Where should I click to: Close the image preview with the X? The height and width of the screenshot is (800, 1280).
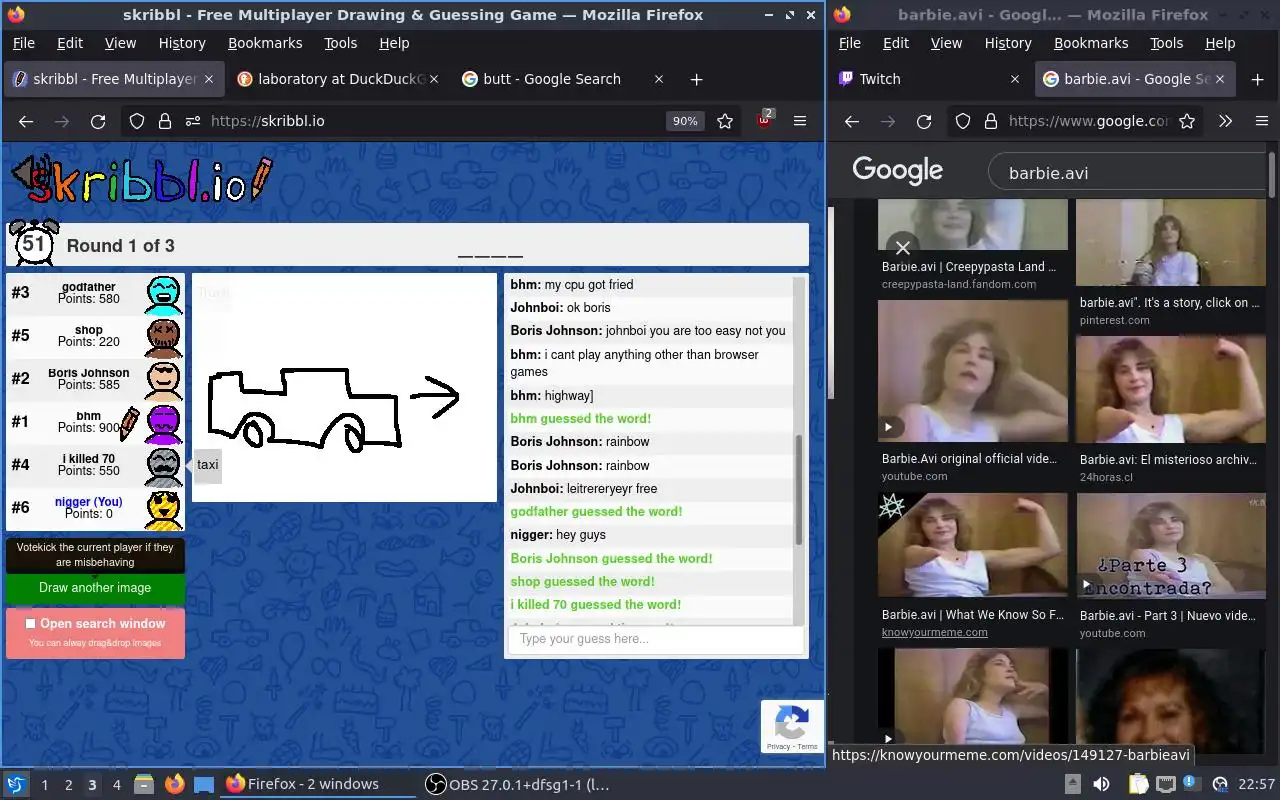[x=903, y=247]
